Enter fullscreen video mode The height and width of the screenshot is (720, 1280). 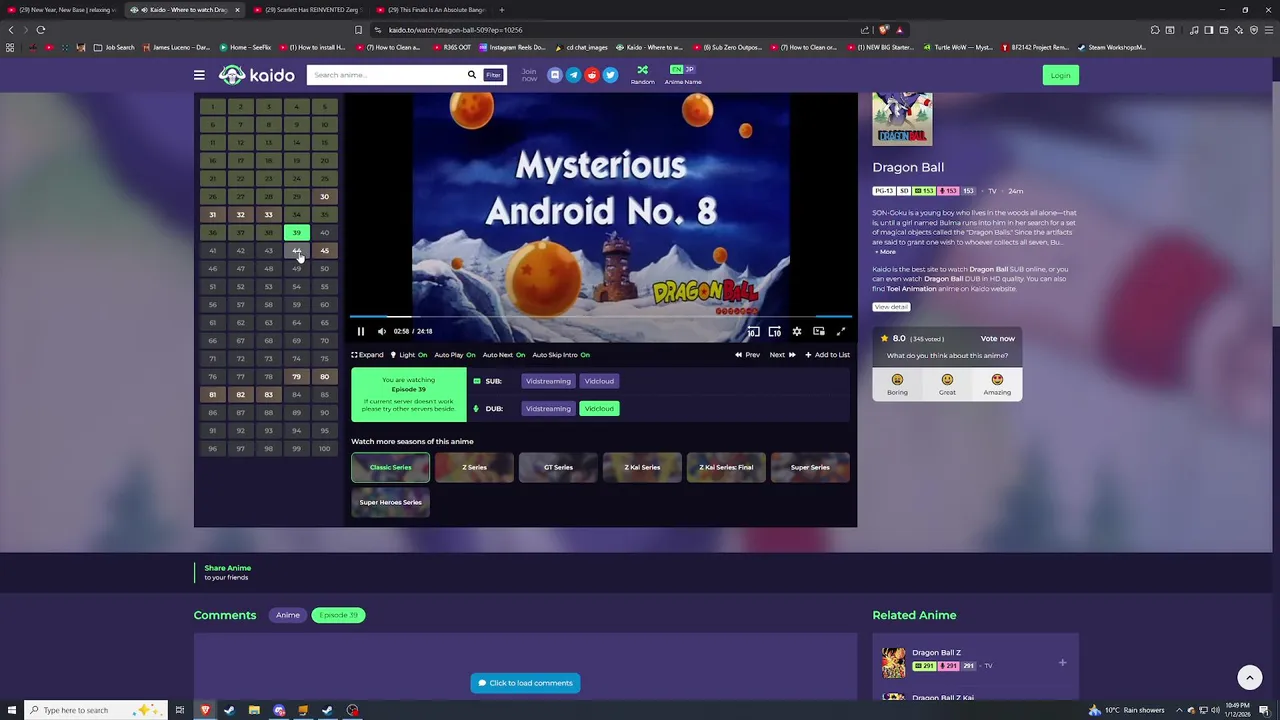(x=841, y=331)
